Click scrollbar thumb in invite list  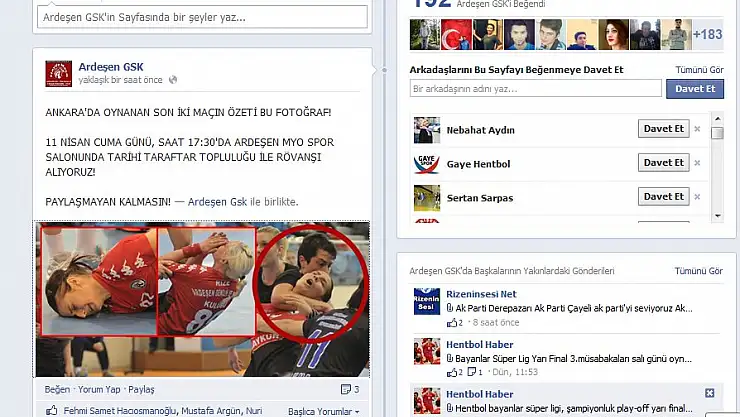pos(717,133)
